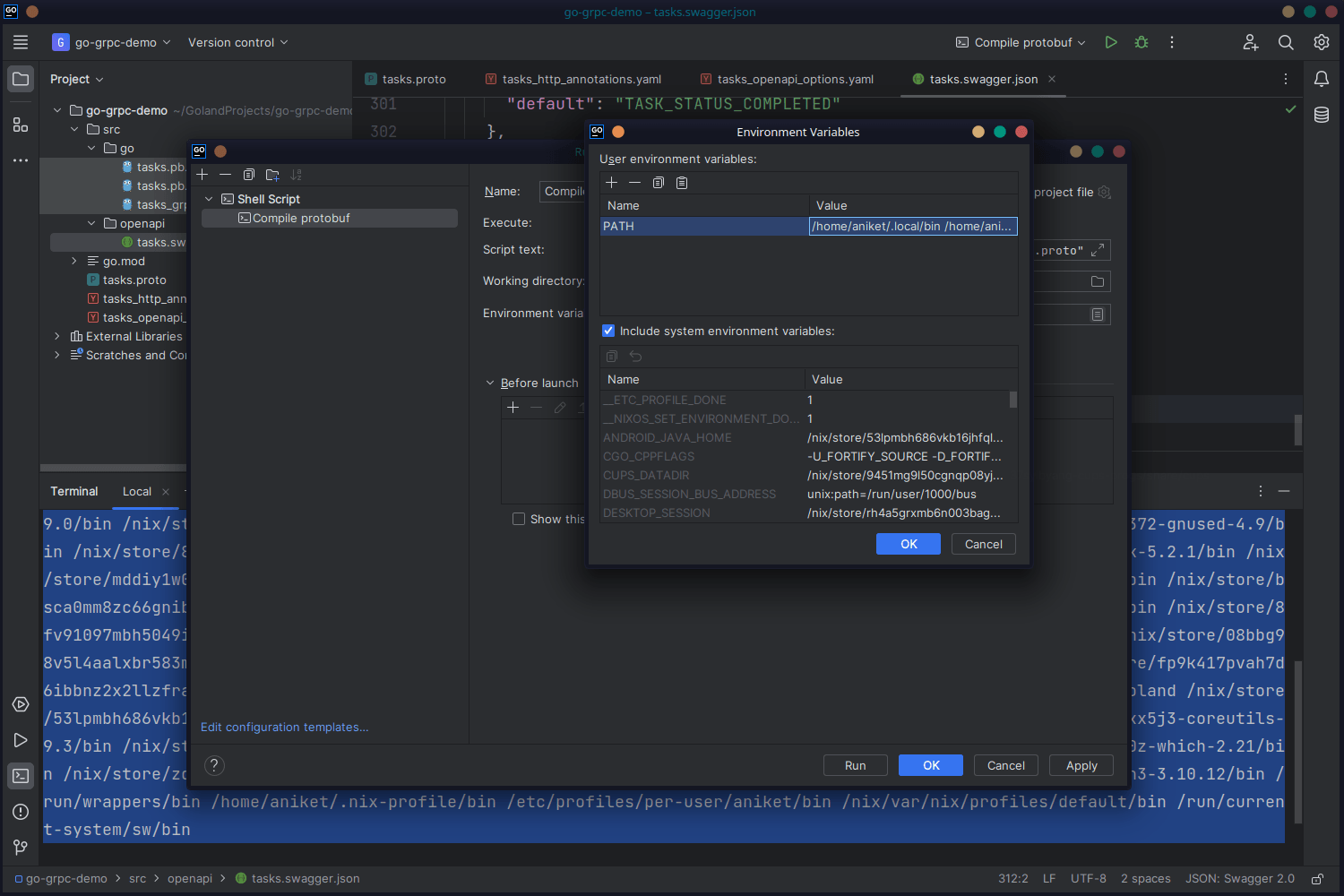The width and height of the screenshot is (1344, 896).
Task: Start the debugger from the toolbar
Action: coord(1141,42)
